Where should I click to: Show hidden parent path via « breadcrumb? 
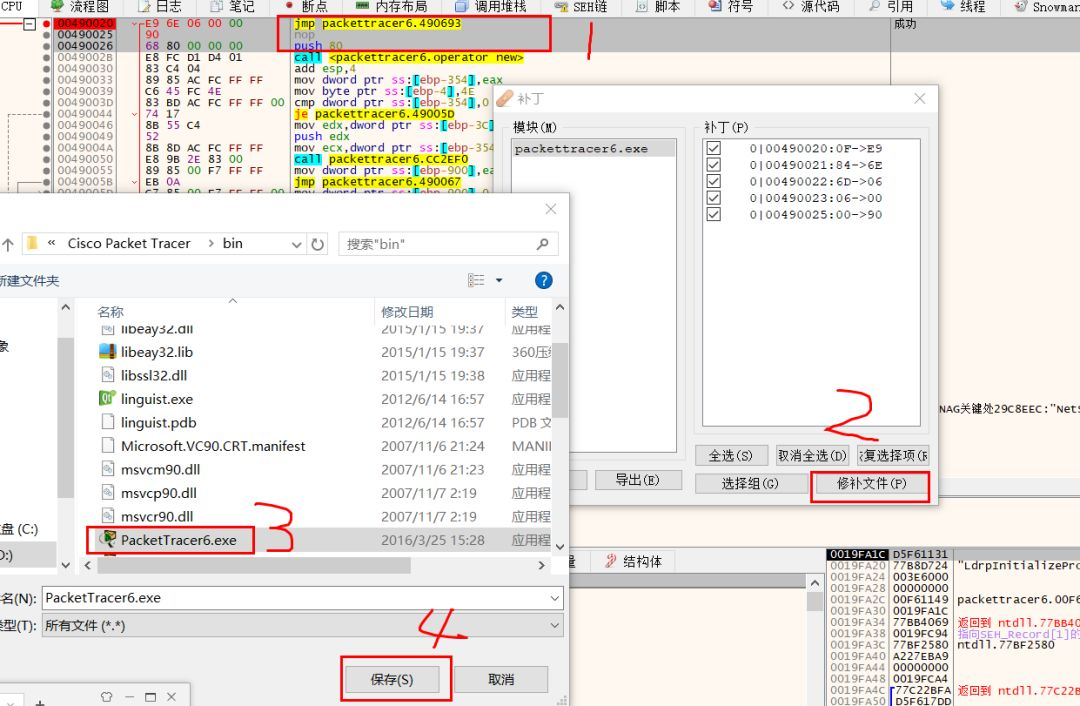coord(51,243)
